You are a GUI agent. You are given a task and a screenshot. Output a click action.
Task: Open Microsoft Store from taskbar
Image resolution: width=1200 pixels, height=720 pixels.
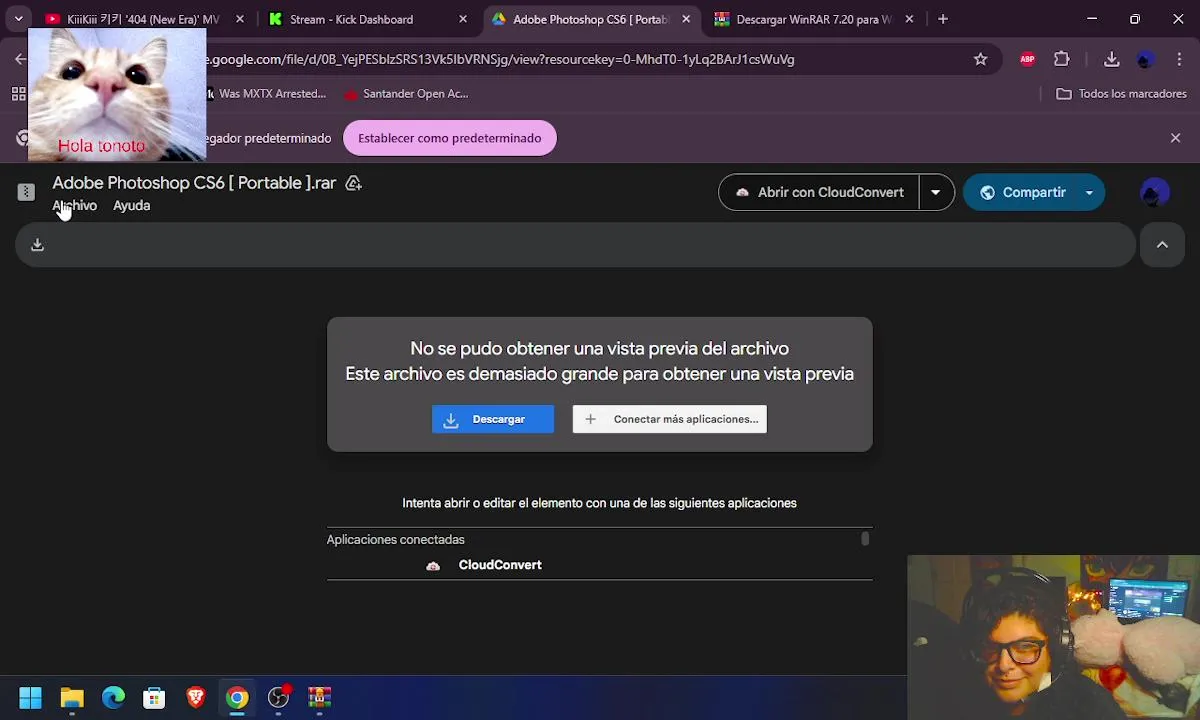pyautogui.click(x=154, y=697)
